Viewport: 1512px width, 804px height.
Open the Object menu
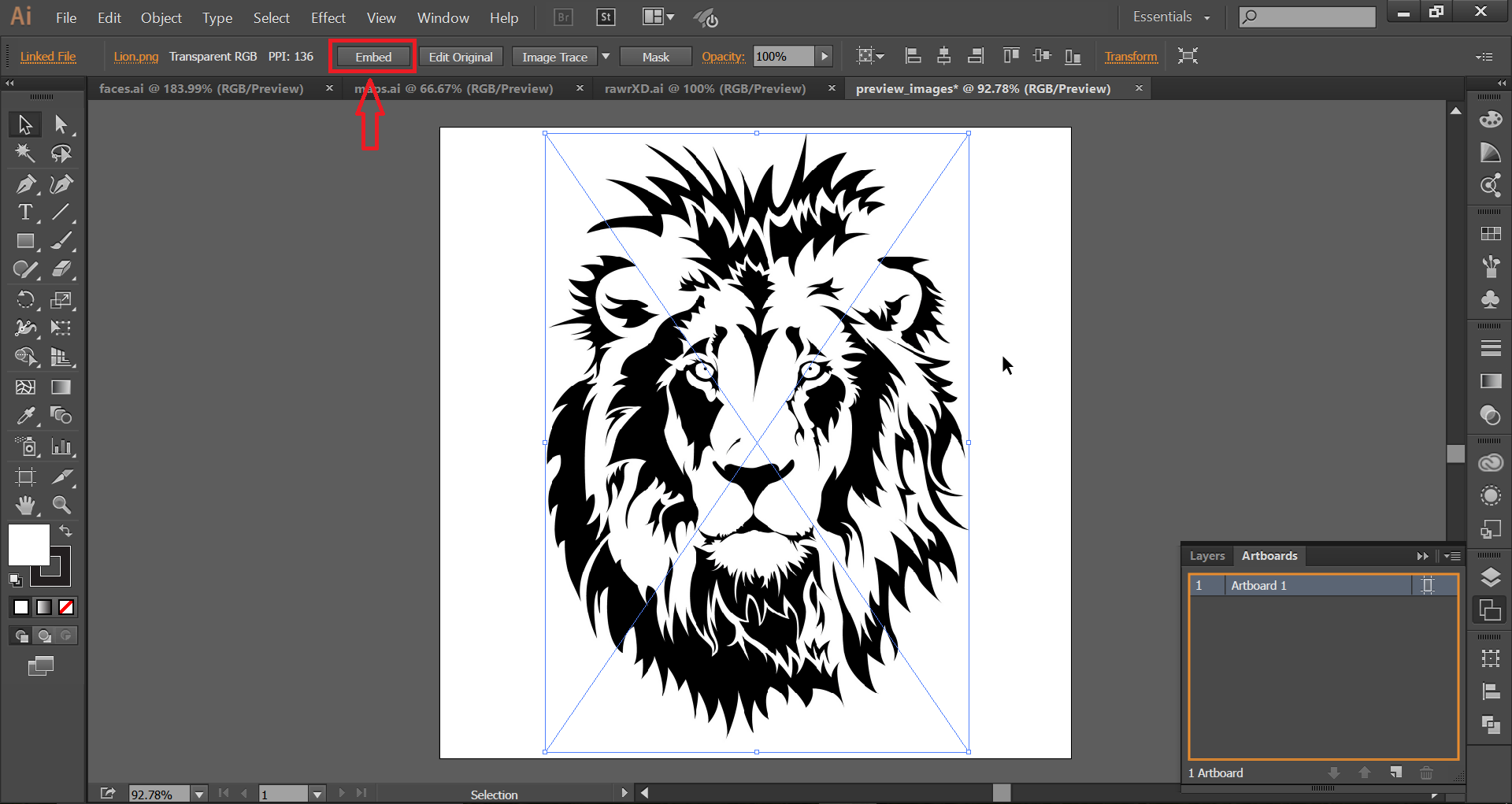pos(161,17)
